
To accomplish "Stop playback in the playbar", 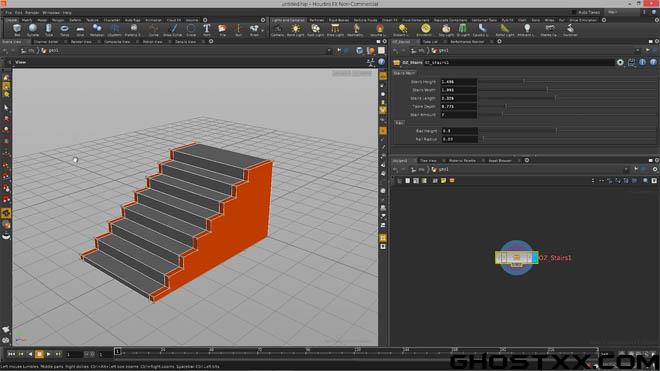I will click(x=39, y=355).
